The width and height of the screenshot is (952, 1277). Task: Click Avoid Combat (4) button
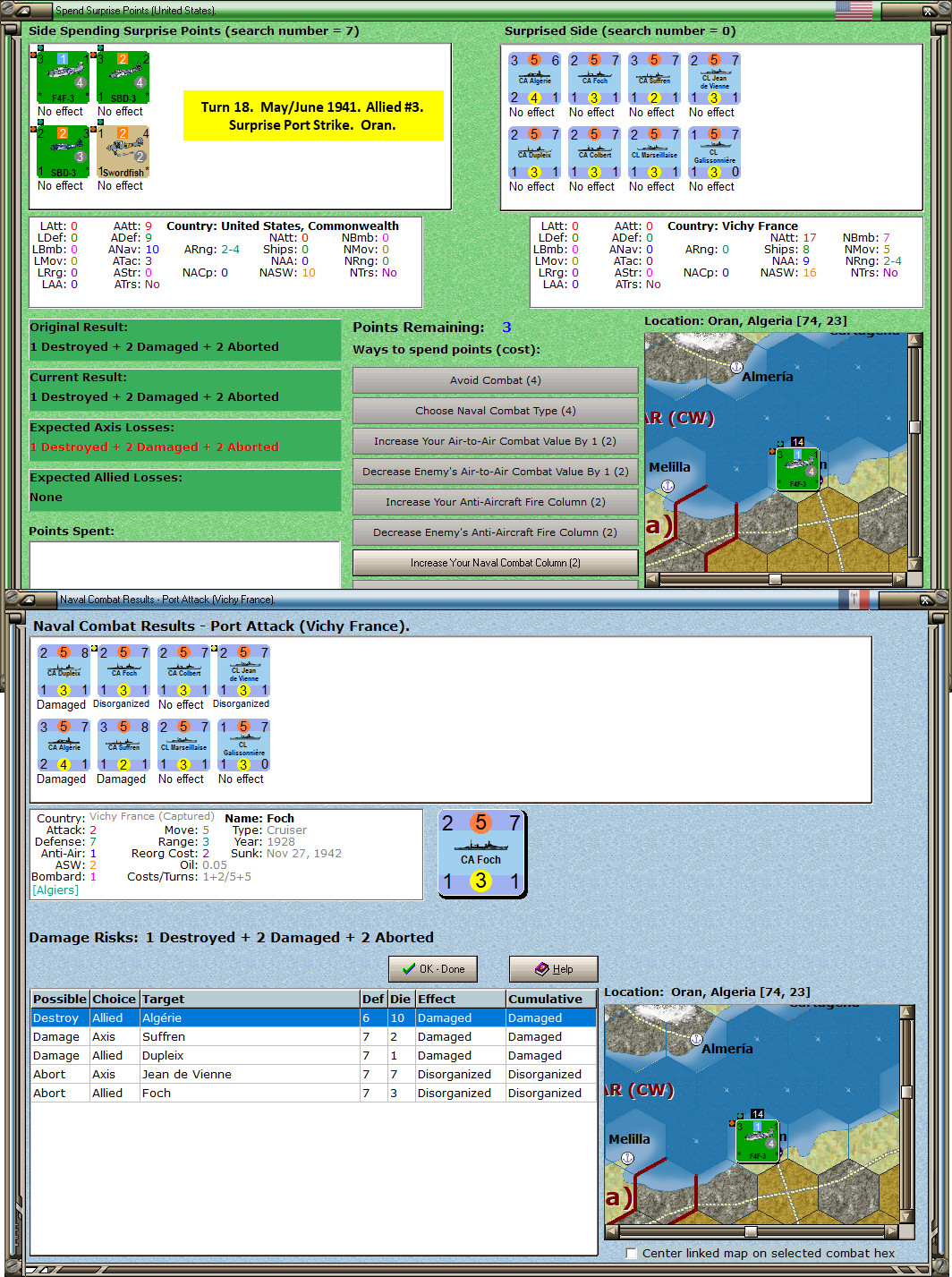click(496, 380)
